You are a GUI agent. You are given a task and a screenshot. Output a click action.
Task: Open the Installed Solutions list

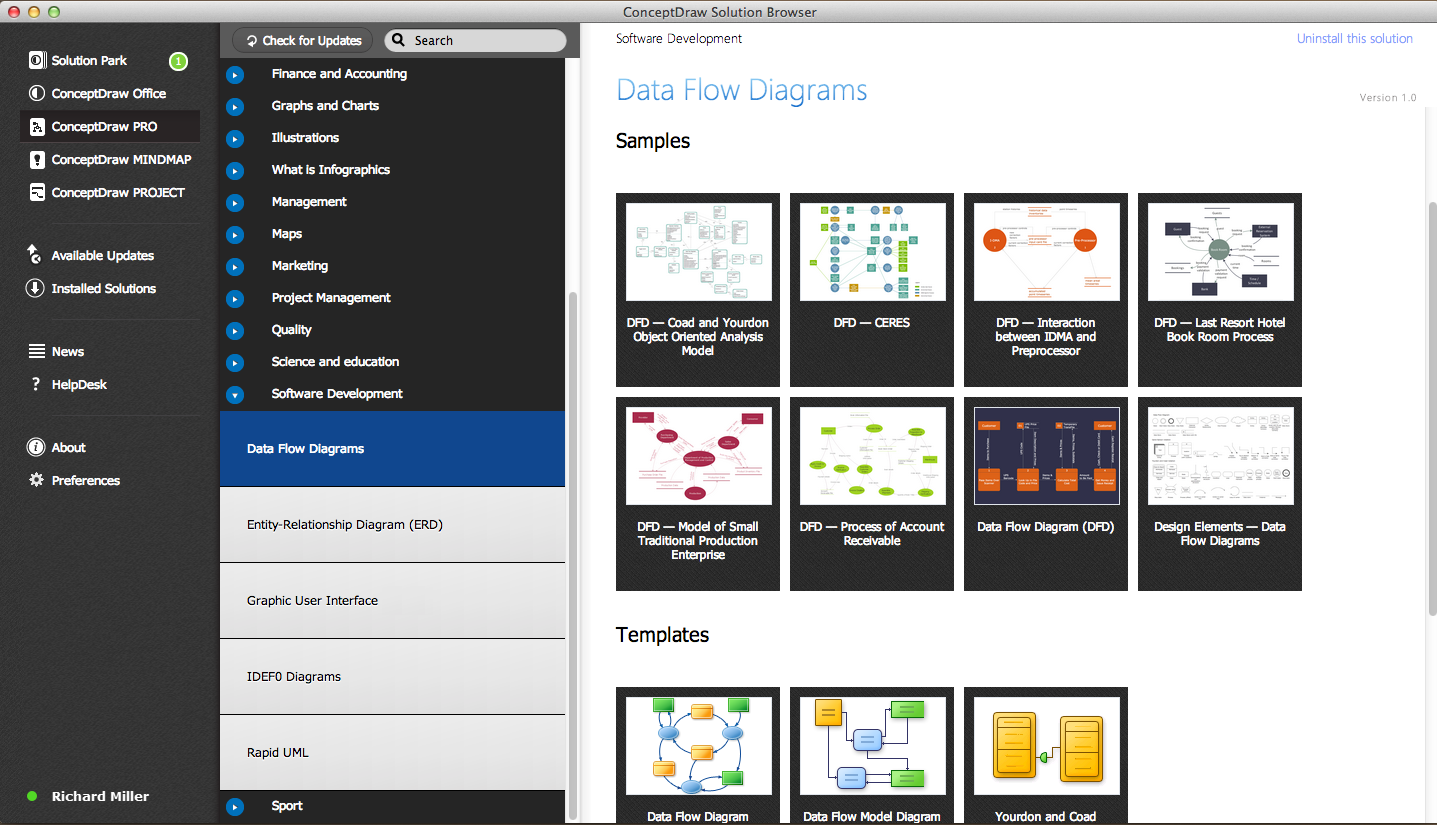(x=104, y=288)
